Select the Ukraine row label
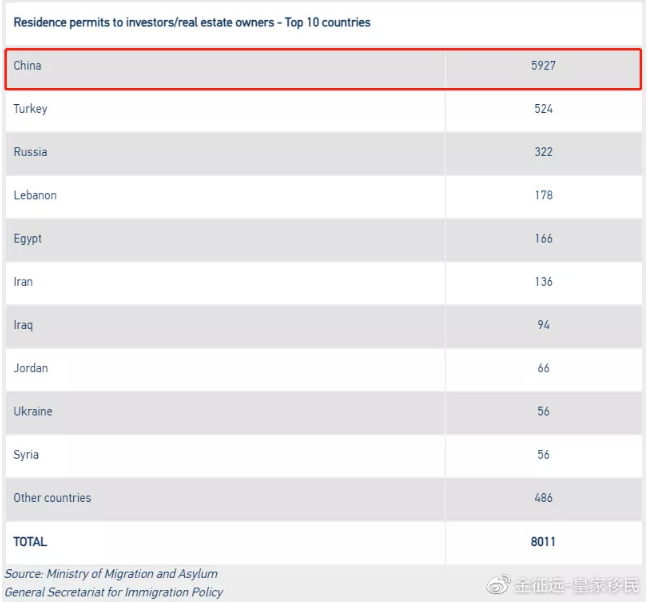 point(33,411)
